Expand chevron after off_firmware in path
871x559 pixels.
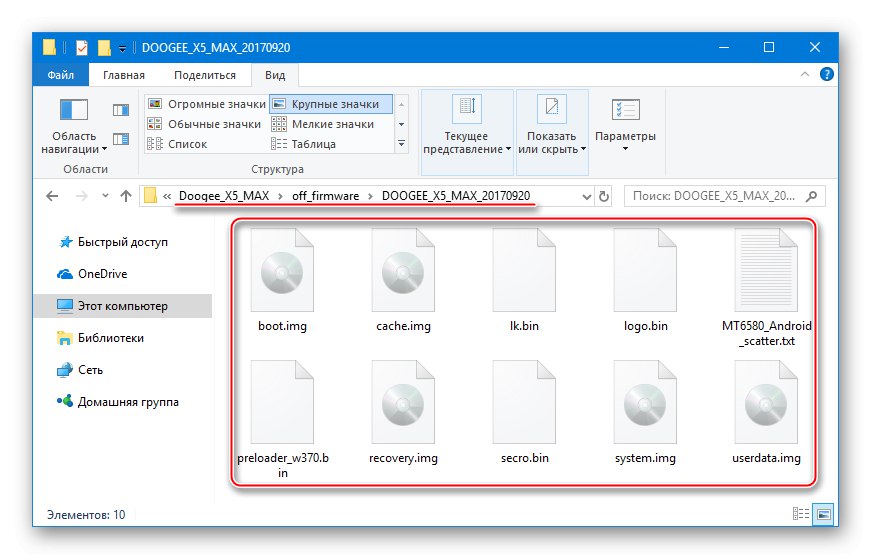tap(371, 196)
